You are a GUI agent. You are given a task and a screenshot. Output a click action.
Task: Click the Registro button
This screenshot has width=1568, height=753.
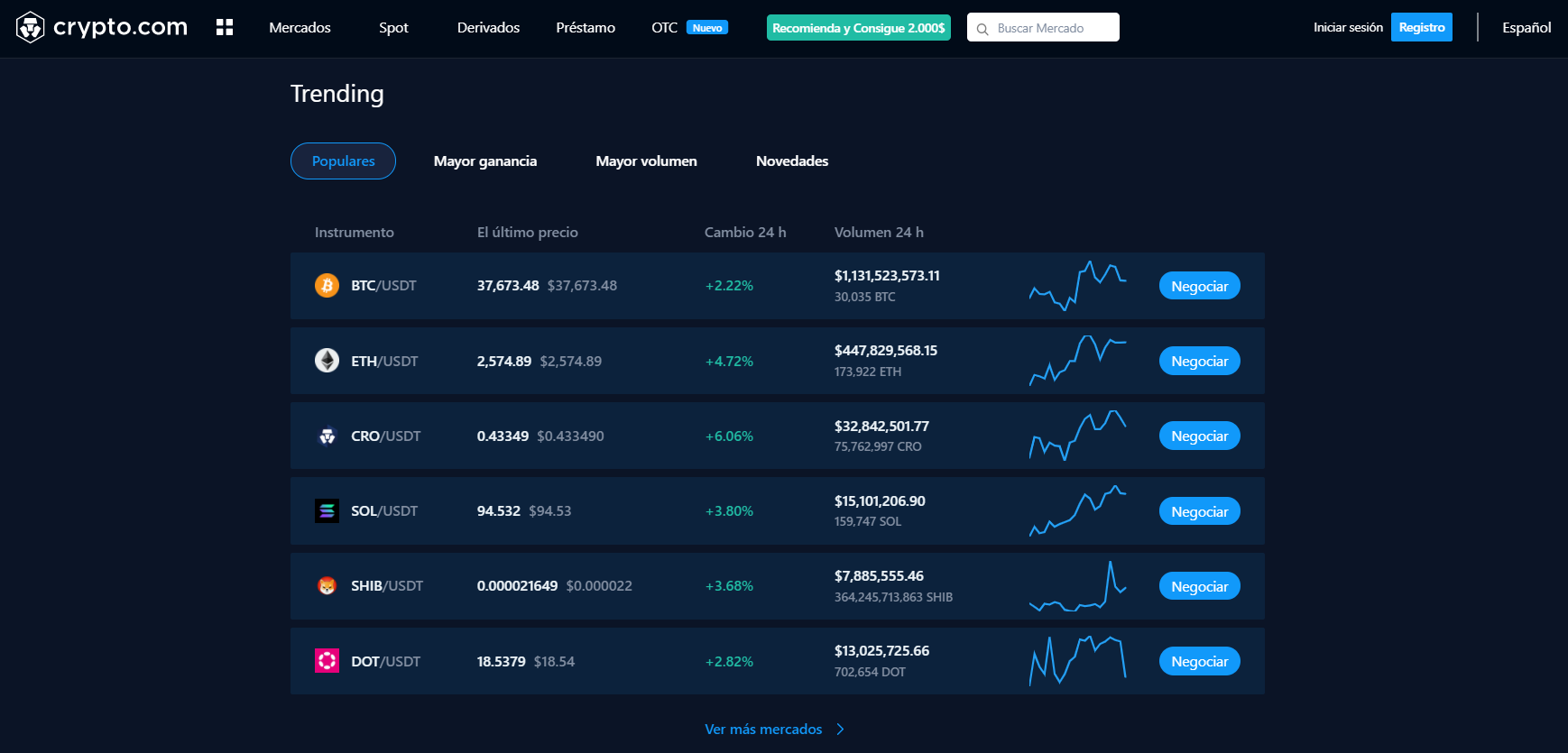pyautogui.click(x=1422, y=27)
